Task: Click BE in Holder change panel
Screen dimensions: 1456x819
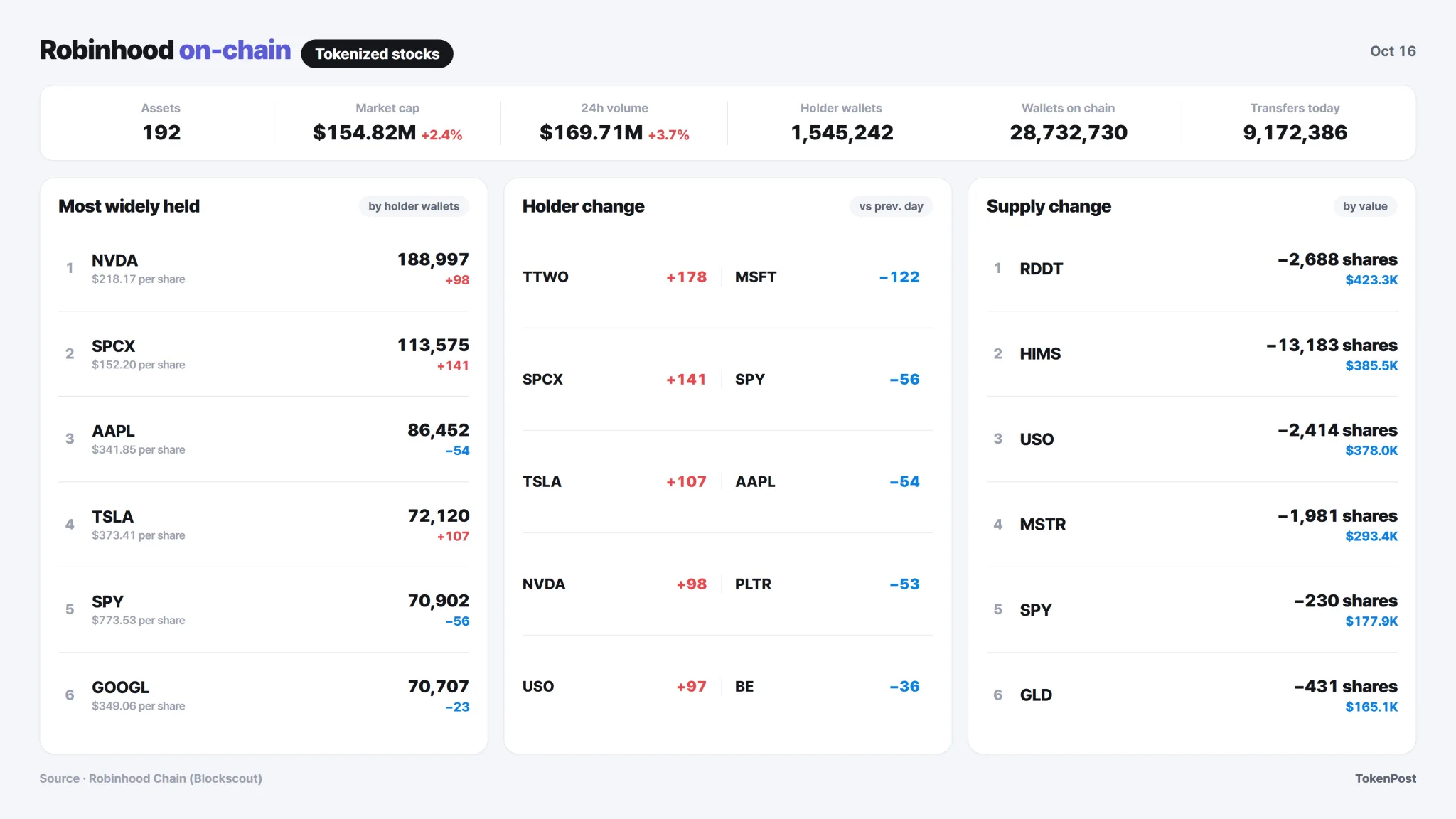Action: coord(744,686)
